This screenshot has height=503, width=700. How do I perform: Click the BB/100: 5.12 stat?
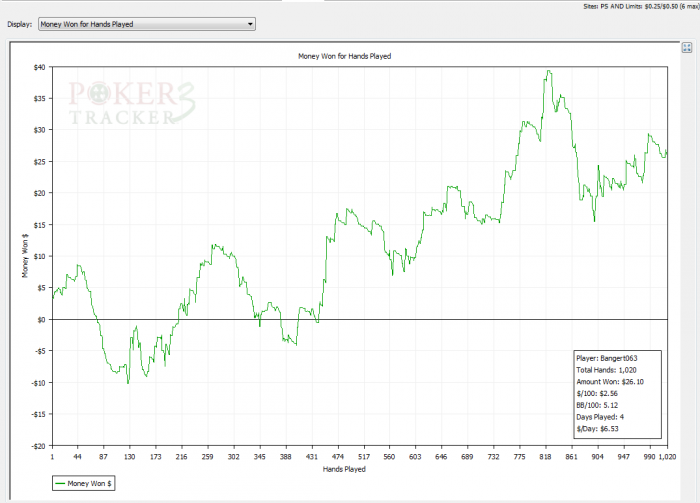pyautogui.click(x=597, y=405)
